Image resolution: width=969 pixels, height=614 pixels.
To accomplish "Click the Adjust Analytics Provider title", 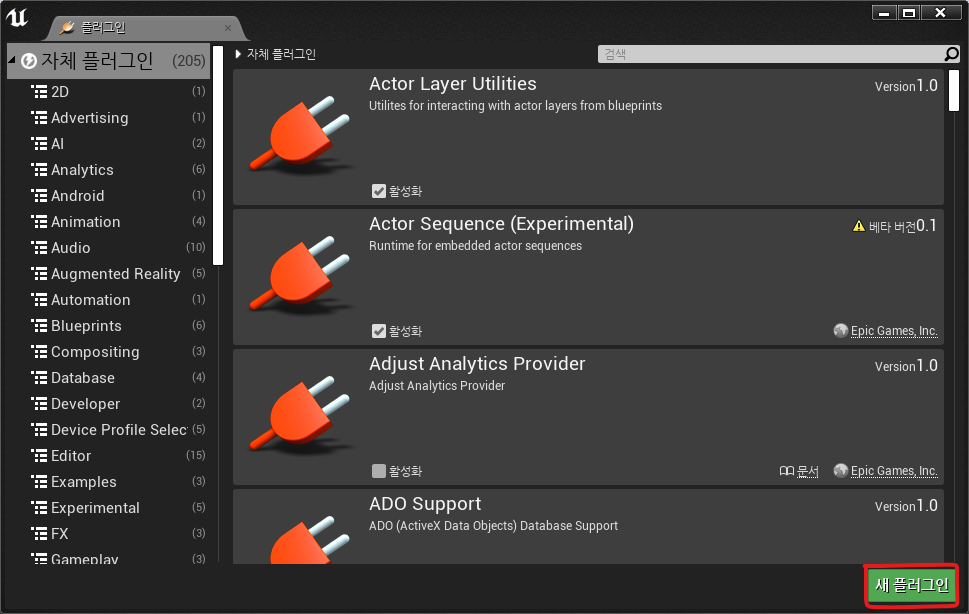I will [x=477, y=364].
